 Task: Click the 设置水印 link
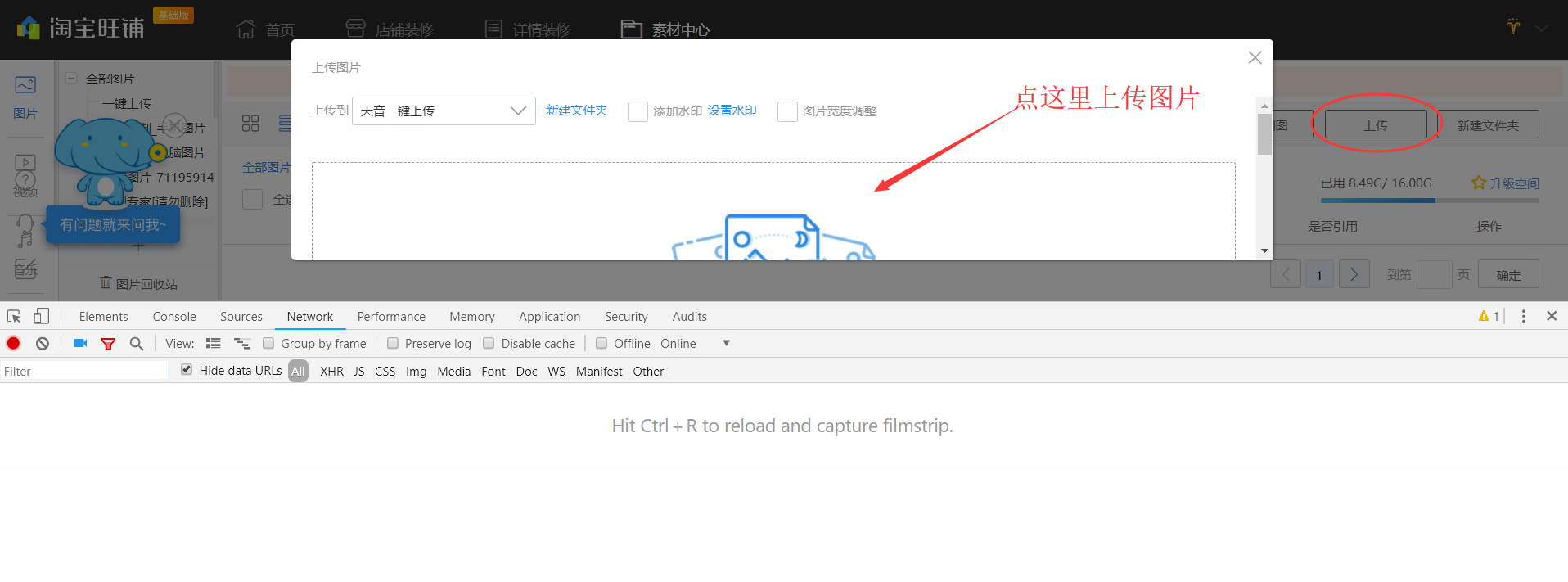(732, 111)
